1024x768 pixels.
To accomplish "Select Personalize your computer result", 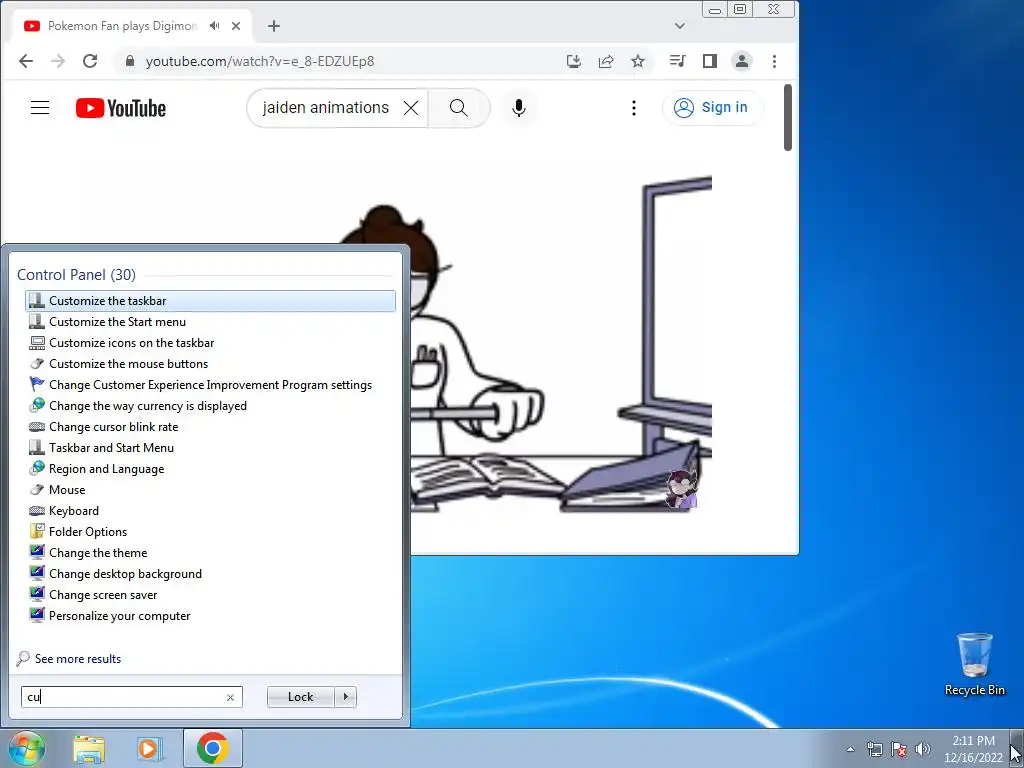I will 210,616.
